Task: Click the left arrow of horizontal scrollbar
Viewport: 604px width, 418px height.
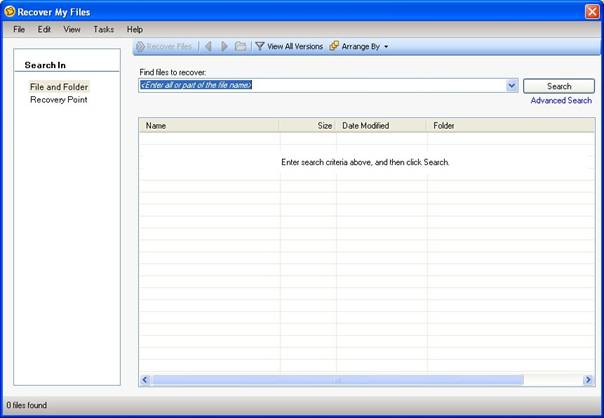Action: click(x=145, y=380)
